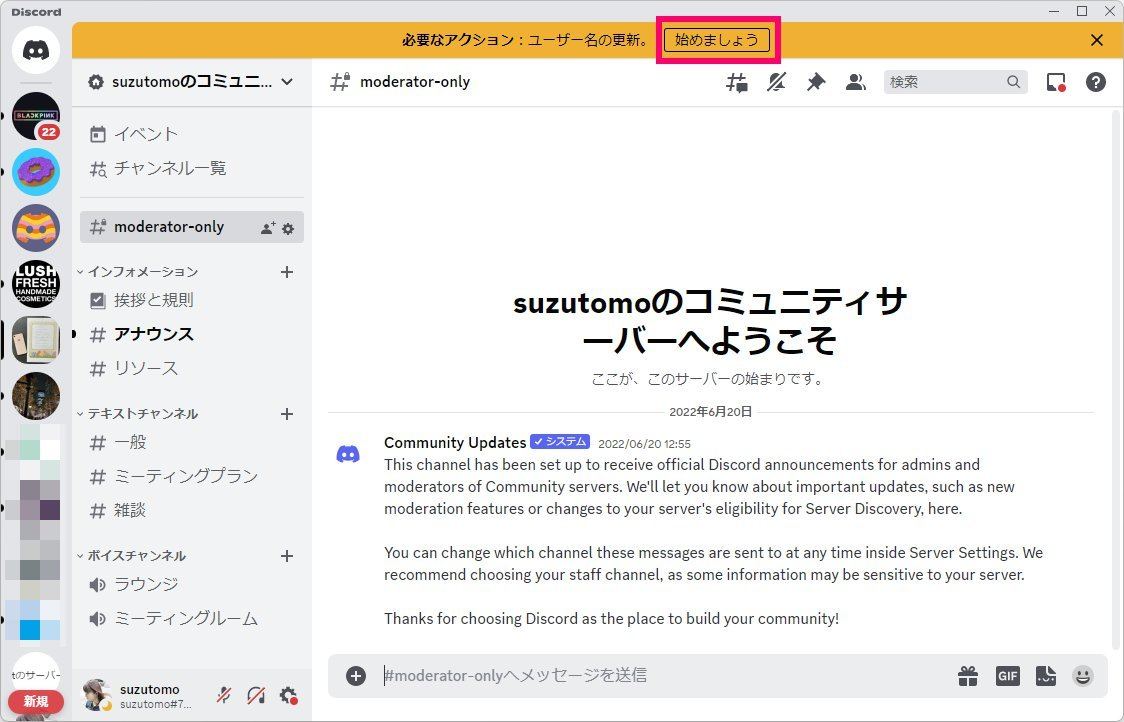Edit moderator-only channel settings gear

pyautogui.click(x=288, y=229)
